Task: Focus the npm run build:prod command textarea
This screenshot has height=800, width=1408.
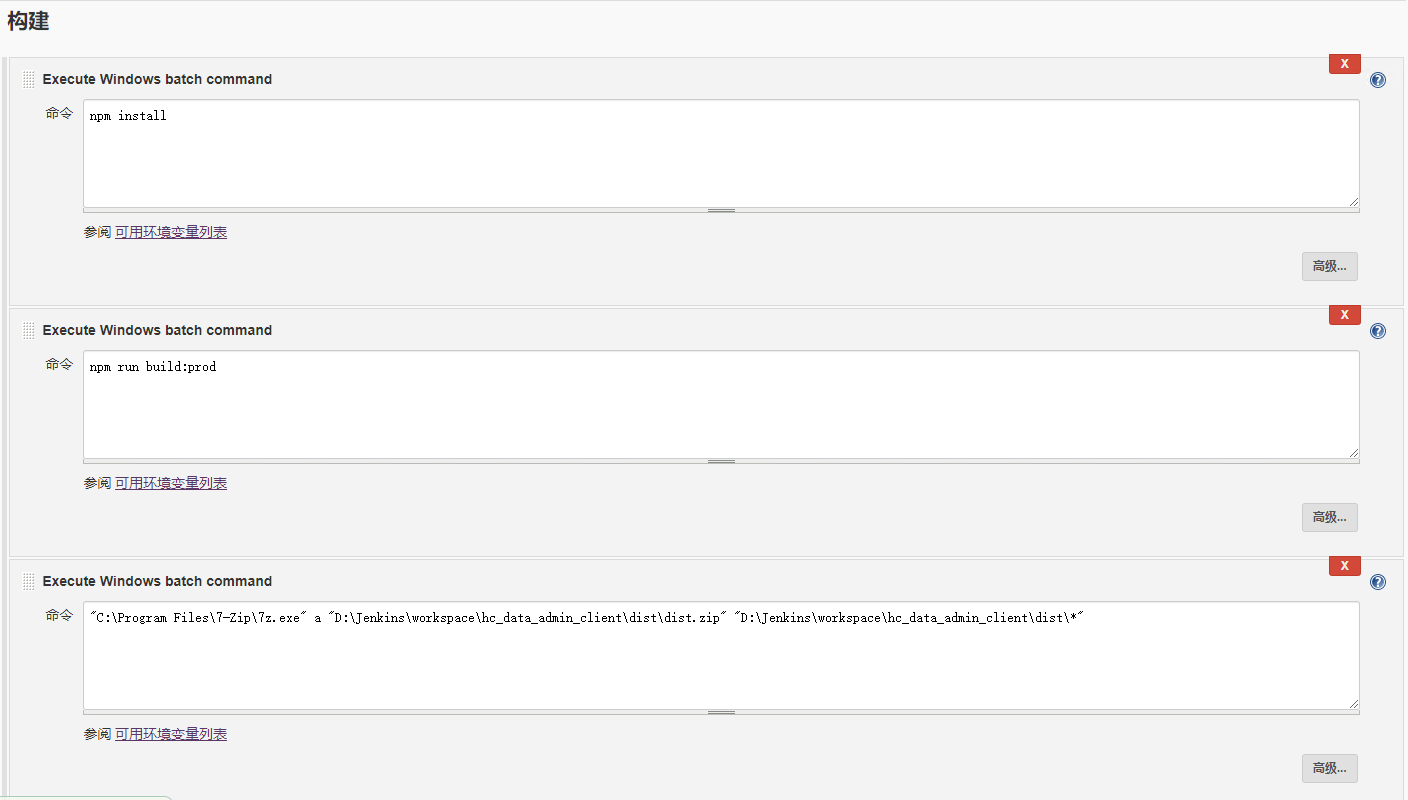Action: click(720, 404)
